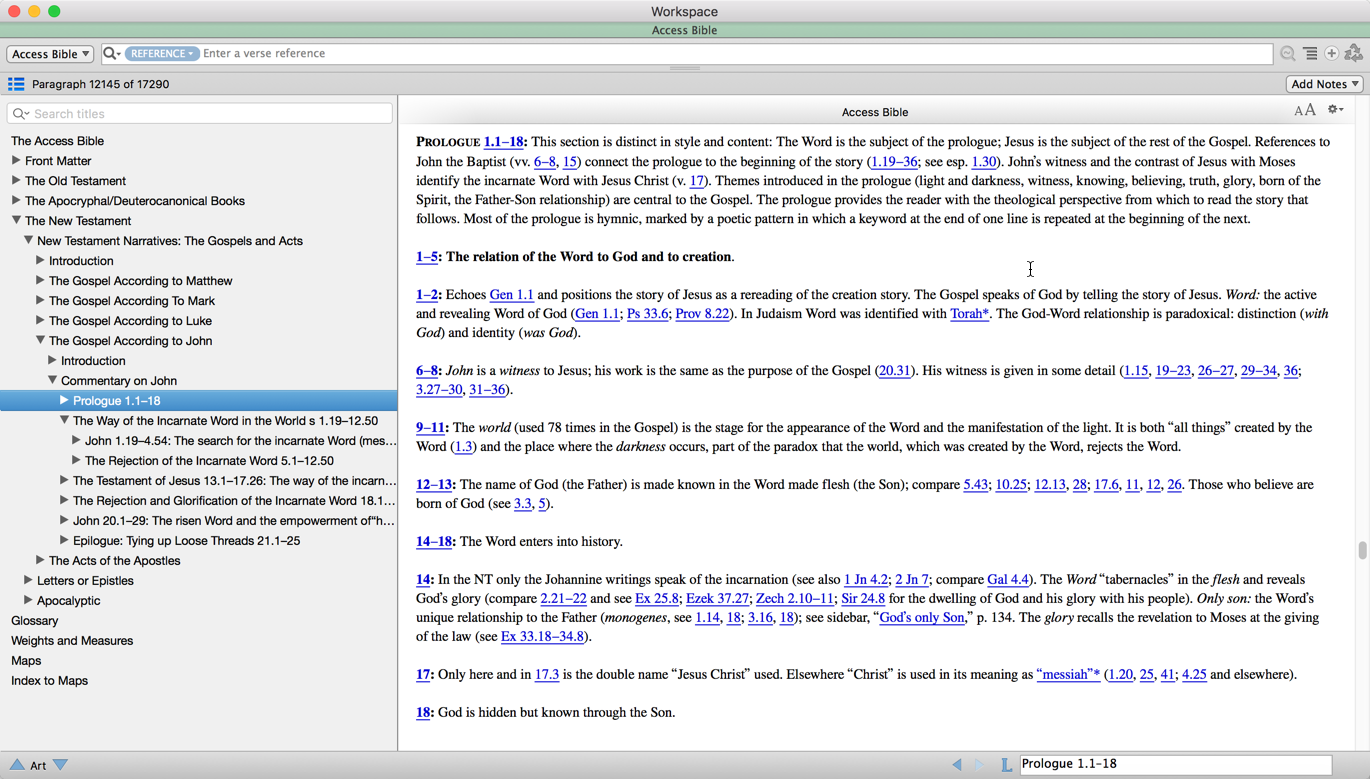Follow the Gen 1.1 link after Echoes

pos(511,295)
